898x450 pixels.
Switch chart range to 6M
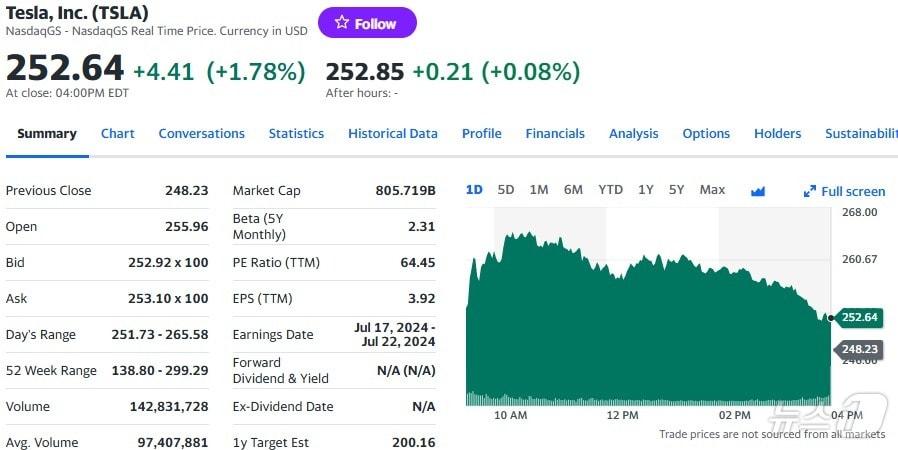(573, 190)
